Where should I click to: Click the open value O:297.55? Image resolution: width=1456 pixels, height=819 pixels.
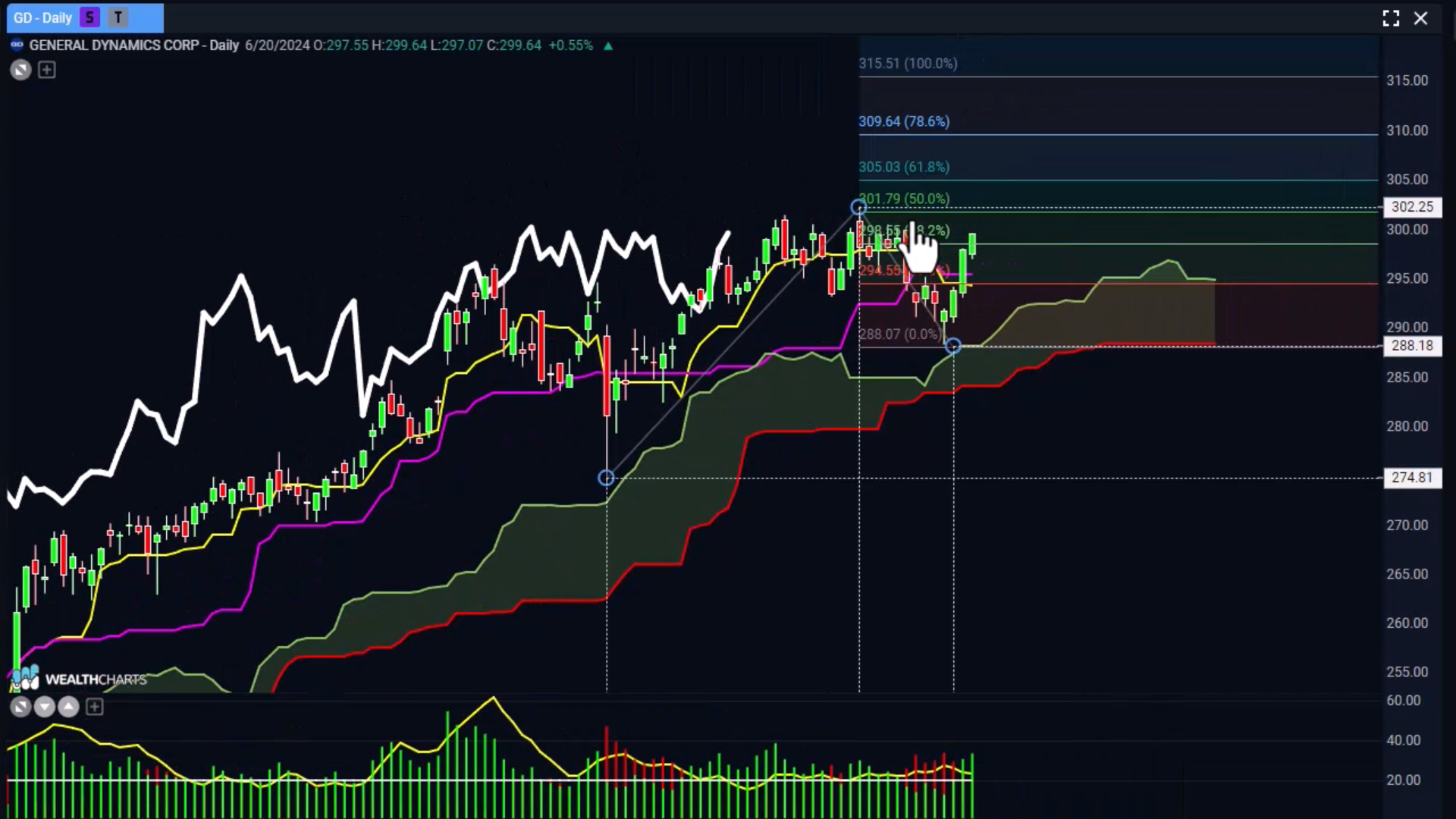[340, 45]
